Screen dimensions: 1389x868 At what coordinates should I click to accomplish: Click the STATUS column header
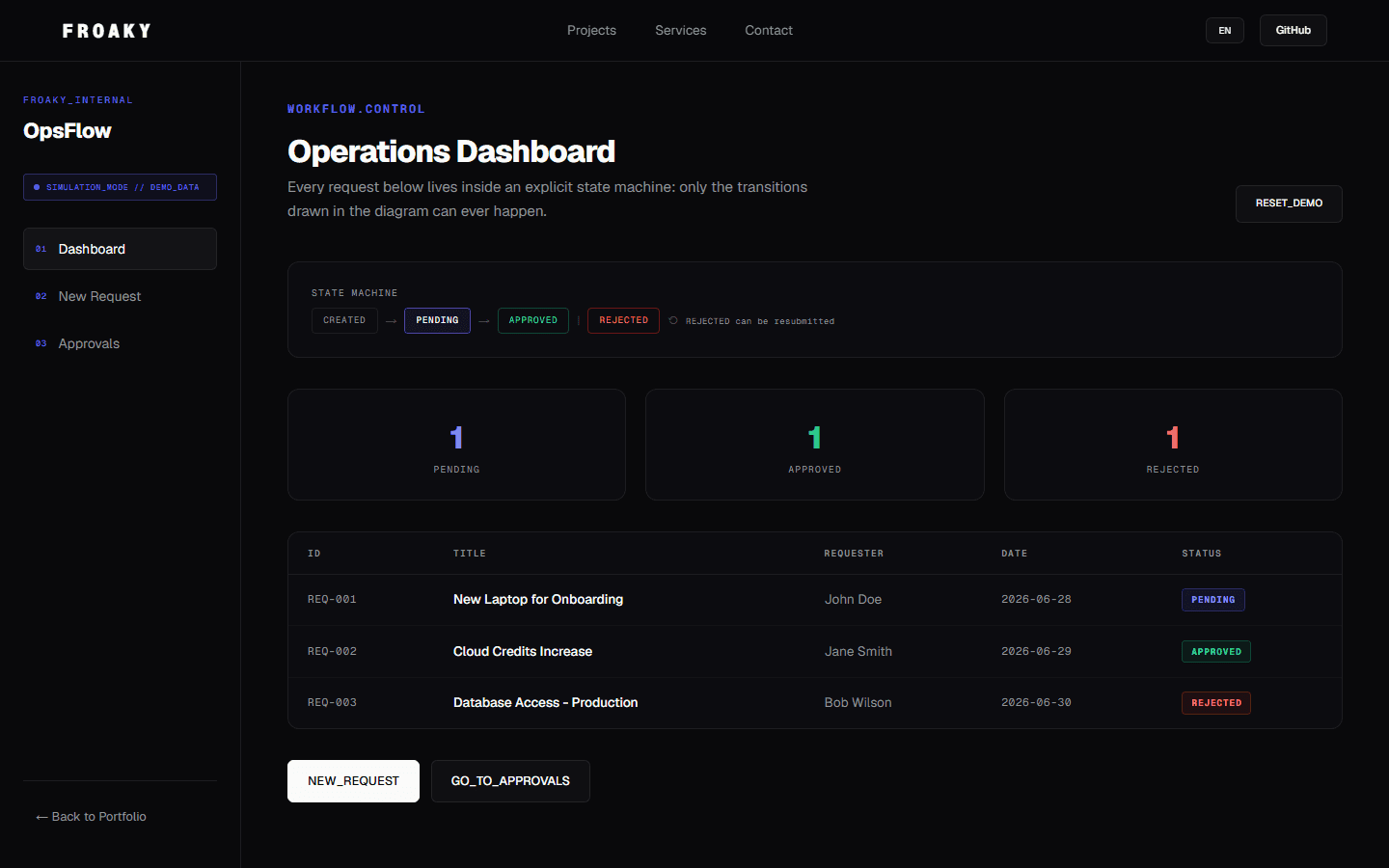coord(1202,554)
